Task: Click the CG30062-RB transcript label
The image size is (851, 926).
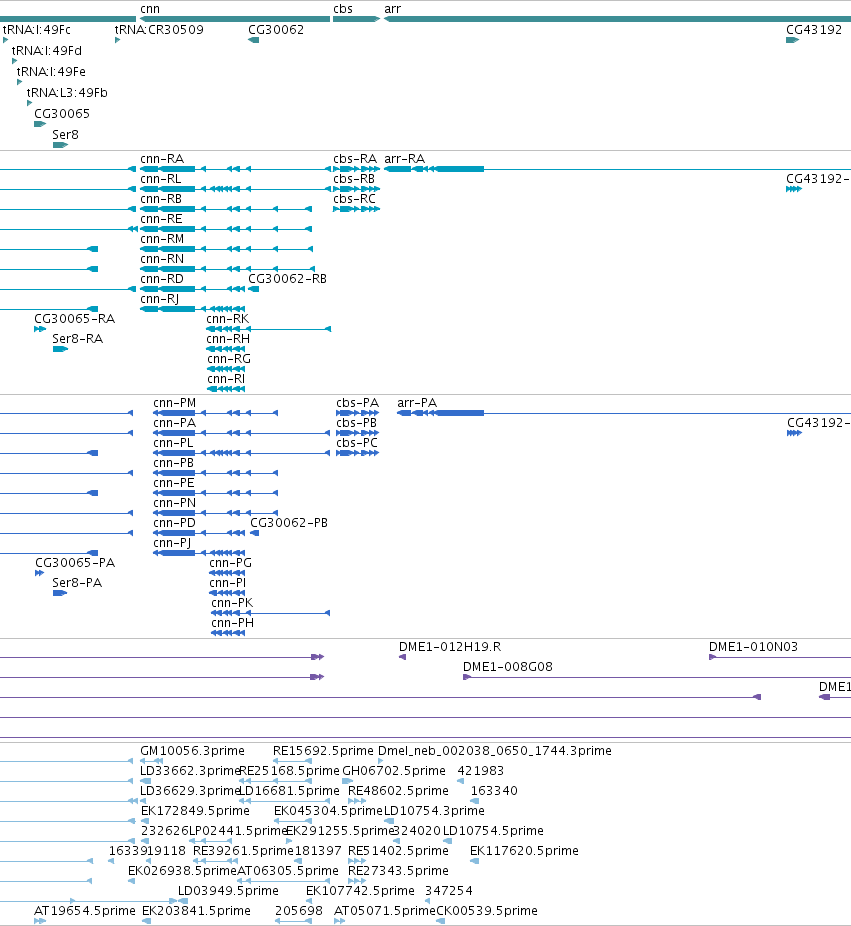Action: click(287, 279)
